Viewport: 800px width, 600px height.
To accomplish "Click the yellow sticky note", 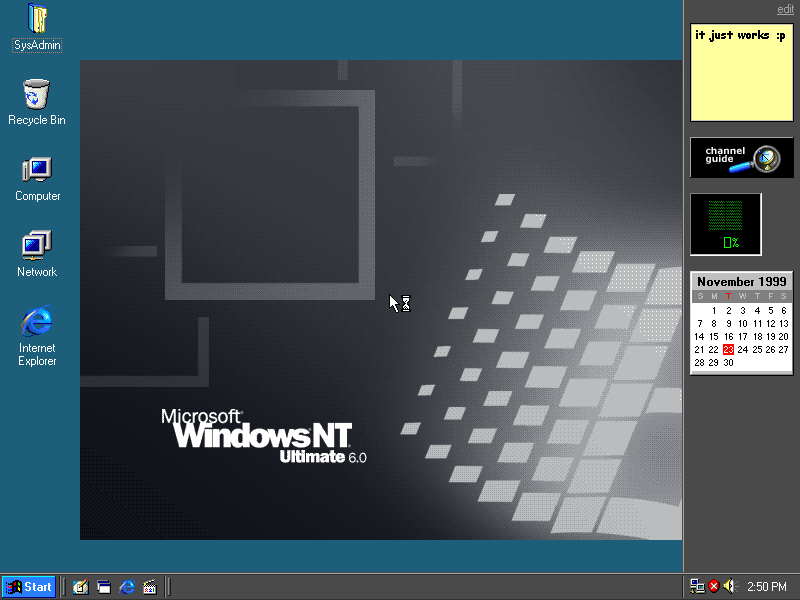I will [x=741, y=72].
